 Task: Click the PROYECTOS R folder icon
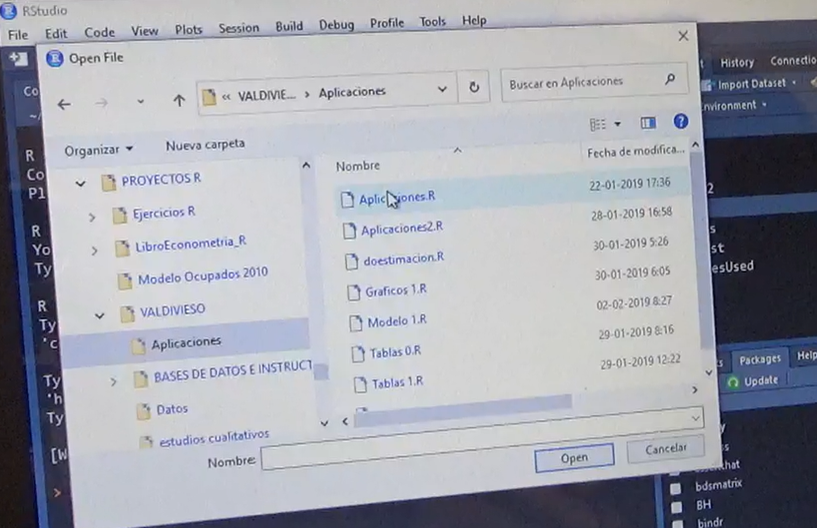108,182
